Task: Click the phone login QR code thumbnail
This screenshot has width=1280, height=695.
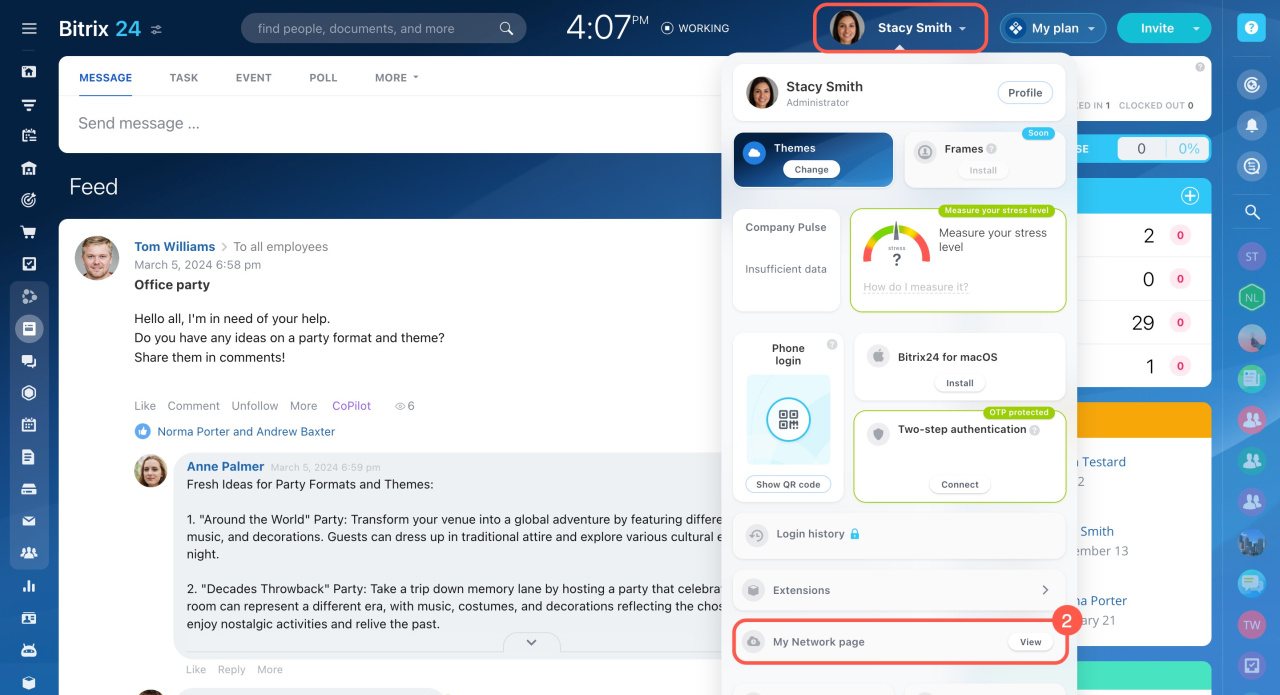Action: point(788,420)
